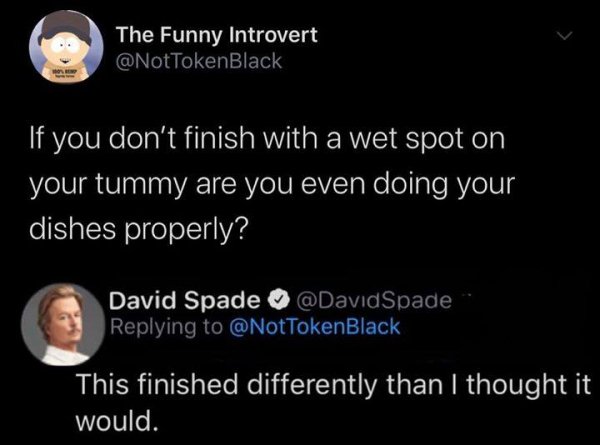The height and width of the screenshot is (445, 600).
Task: Open "The Funny Introvert" display name
Action: (x=217, y=35)
